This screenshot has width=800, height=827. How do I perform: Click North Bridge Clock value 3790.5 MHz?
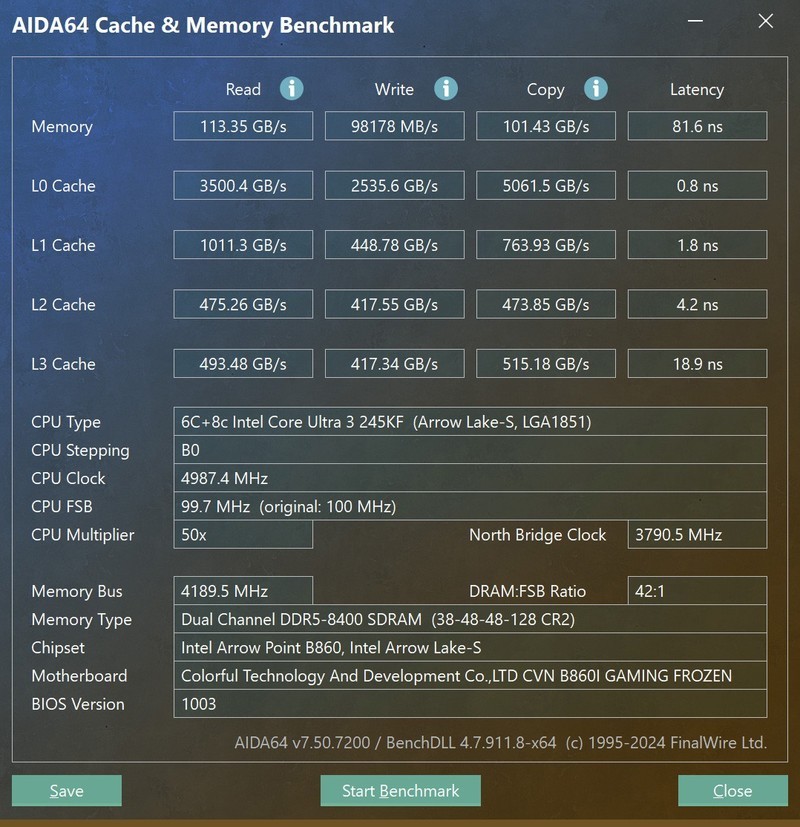tap(697, 534)
